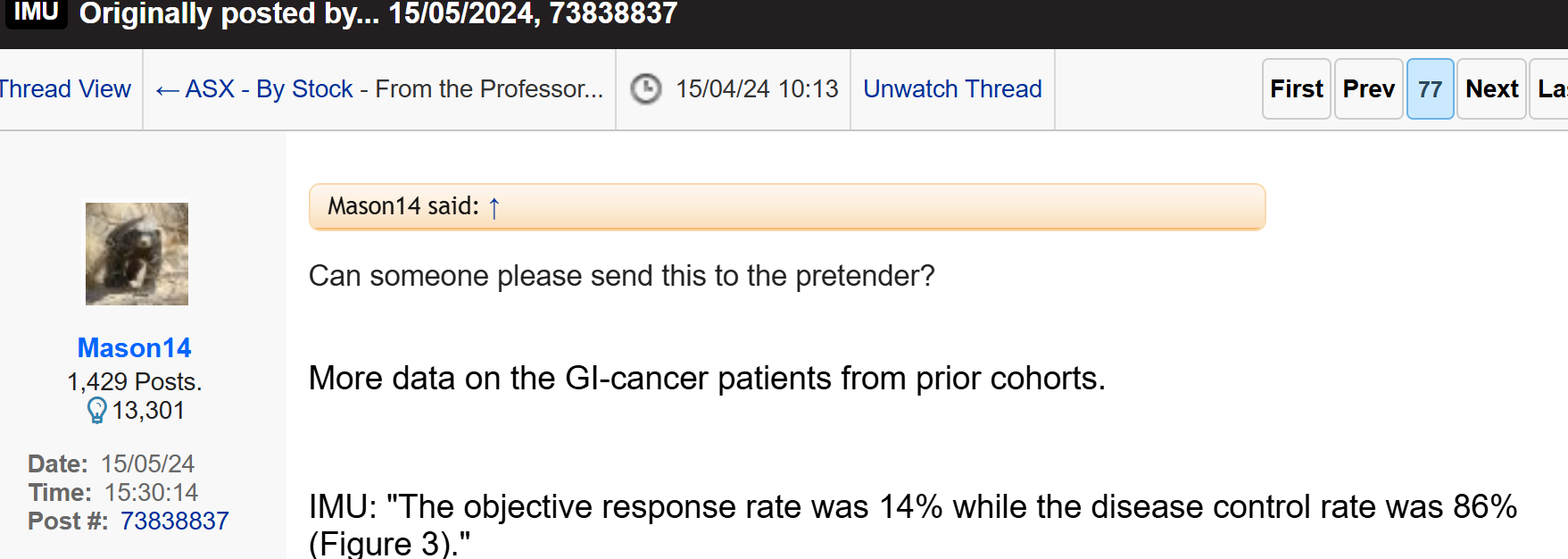Open the Thread View link

click(65, 89)
